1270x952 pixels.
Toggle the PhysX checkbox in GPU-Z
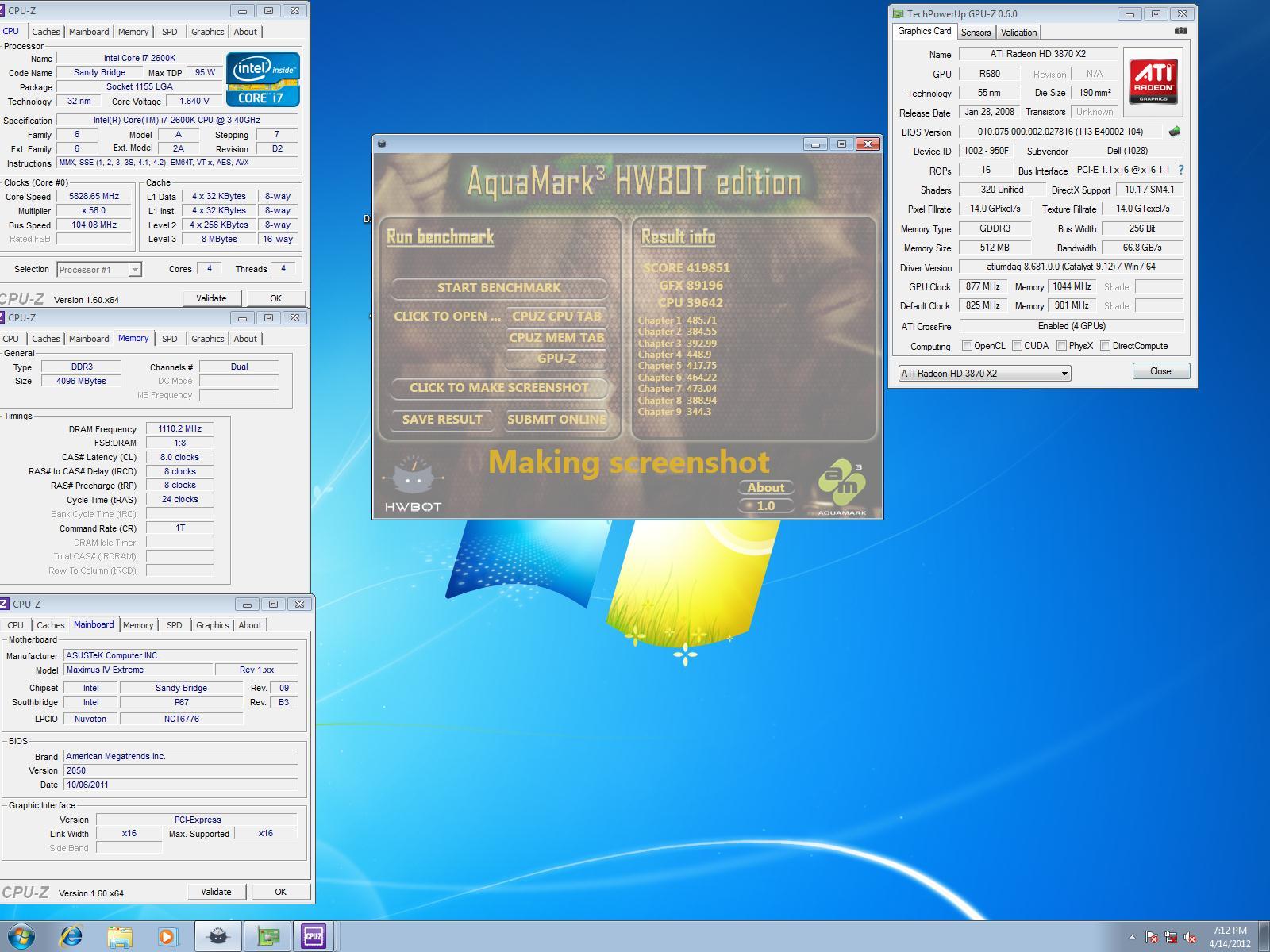coord(1061,346)
